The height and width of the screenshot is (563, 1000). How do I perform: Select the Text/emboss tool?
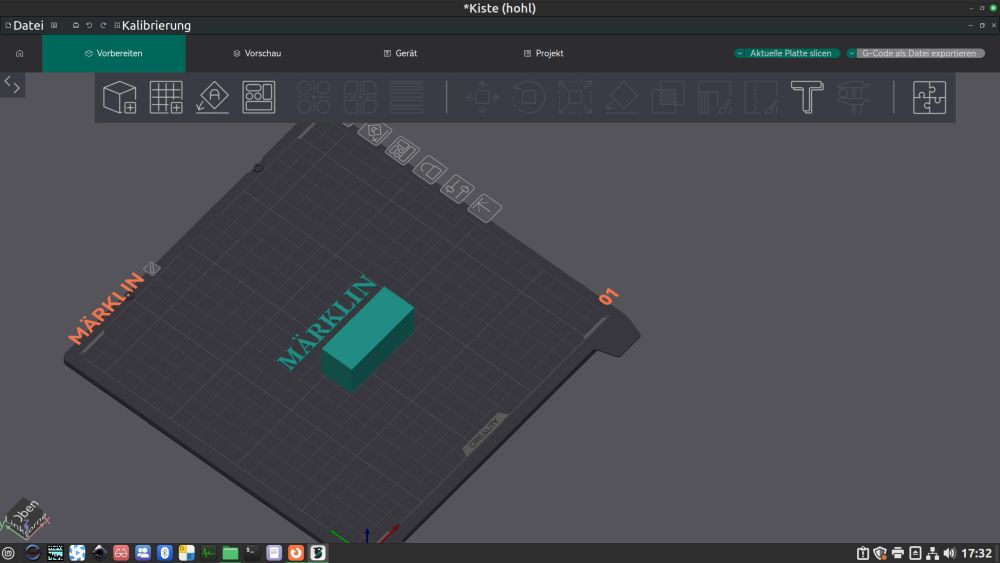(x=806, y=97)
